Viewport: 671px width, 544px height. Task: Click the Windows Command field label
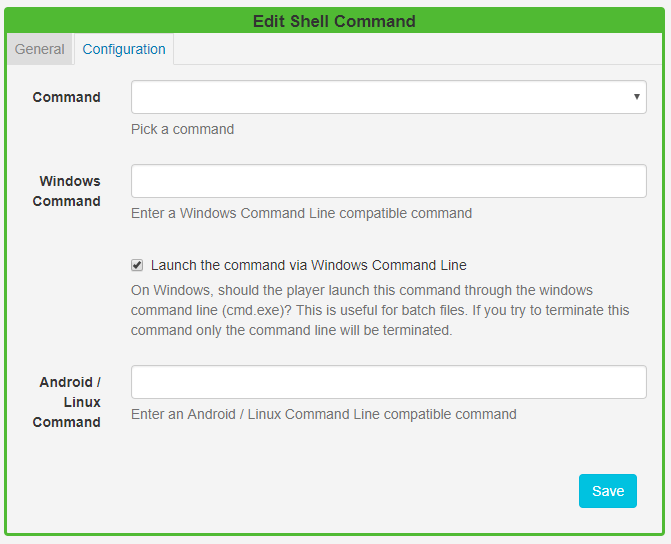[69, 191]
